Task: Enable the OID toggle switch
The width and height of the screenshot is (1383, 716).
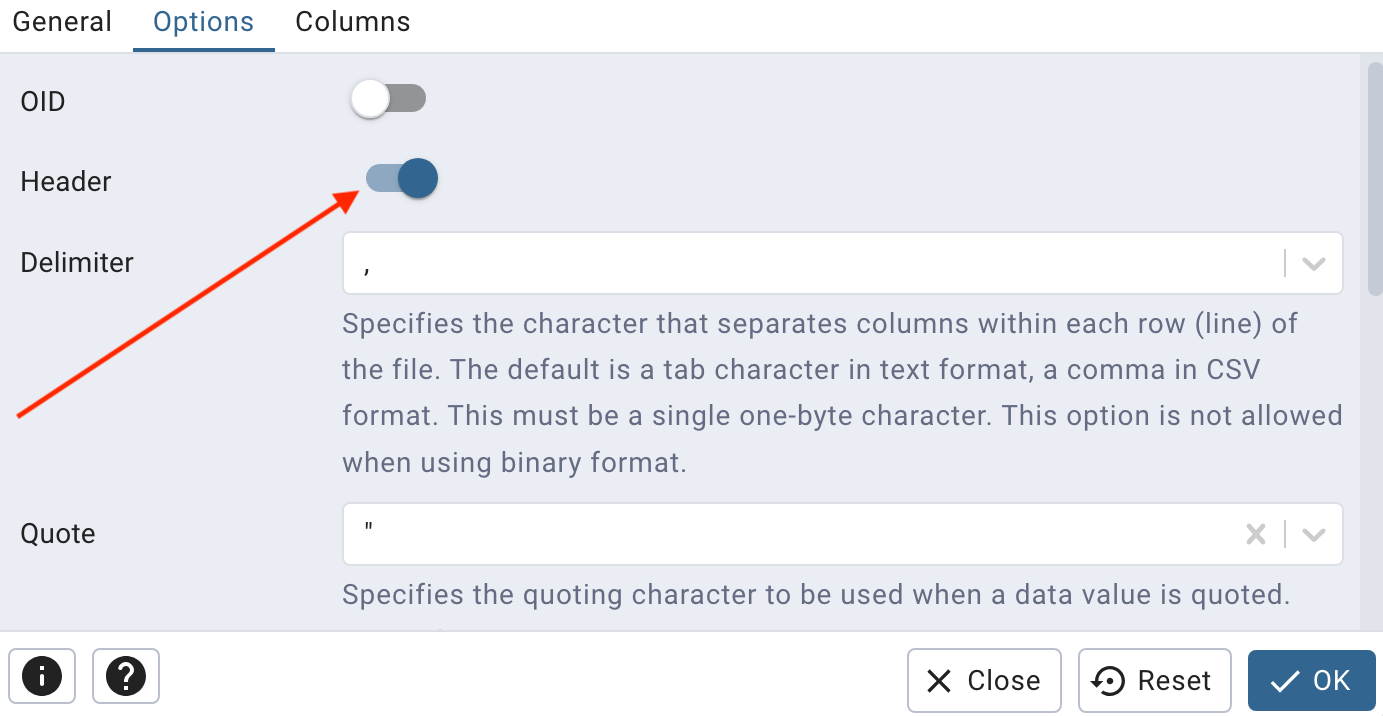Action: pyautogui.click(x=389, y=99)
